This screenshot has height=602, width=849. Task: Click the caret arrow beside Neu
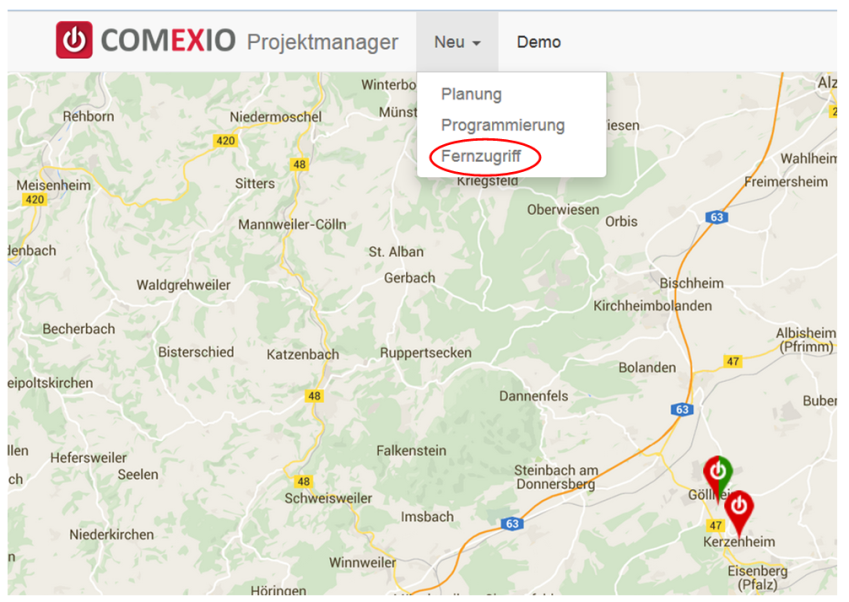tap(476, 43)
